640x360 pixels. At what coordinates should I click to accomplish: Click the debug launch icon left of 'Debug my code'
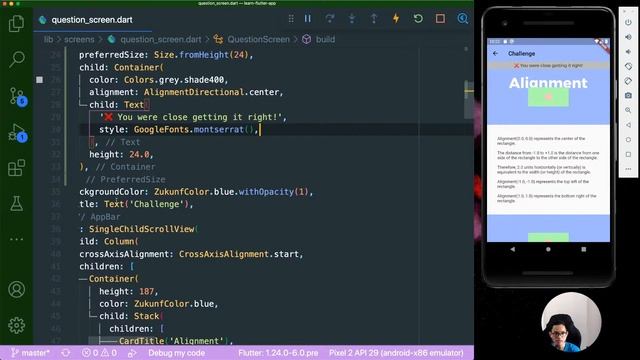coord(132,353)
